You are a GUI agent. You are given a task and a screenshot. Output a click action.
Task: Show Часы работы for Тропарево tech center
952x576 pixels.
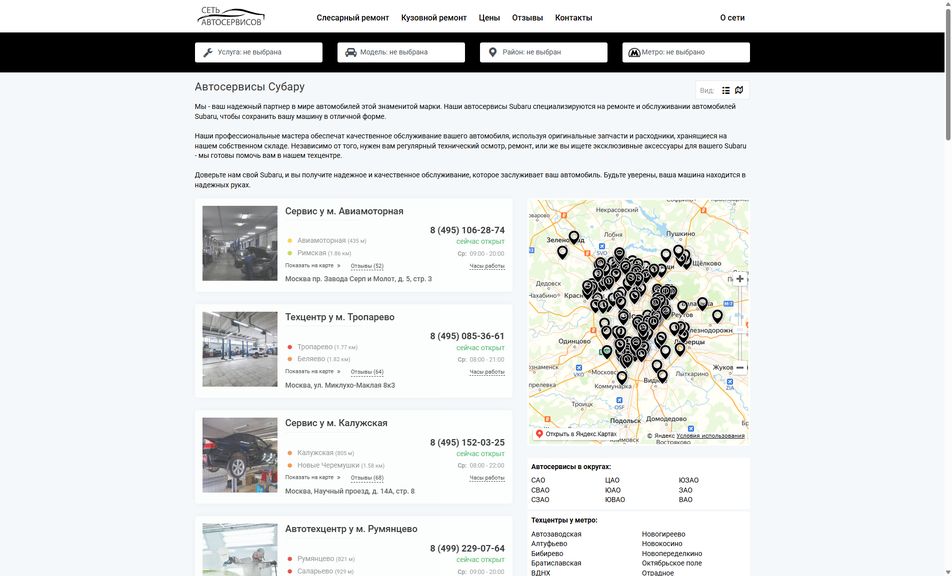point(487,372)
